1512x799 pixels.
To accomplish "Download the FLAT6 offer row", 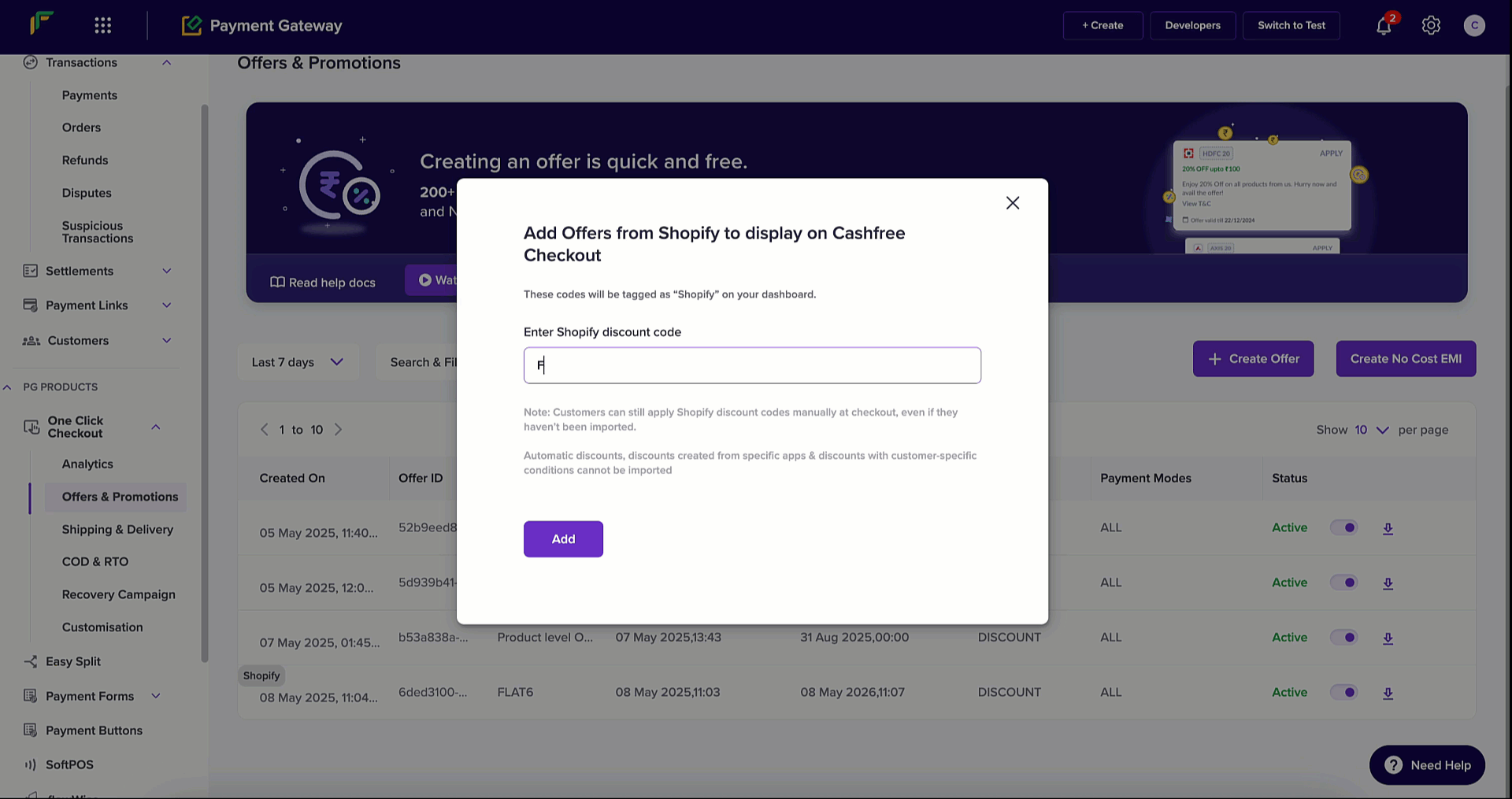I will 1388,694.
